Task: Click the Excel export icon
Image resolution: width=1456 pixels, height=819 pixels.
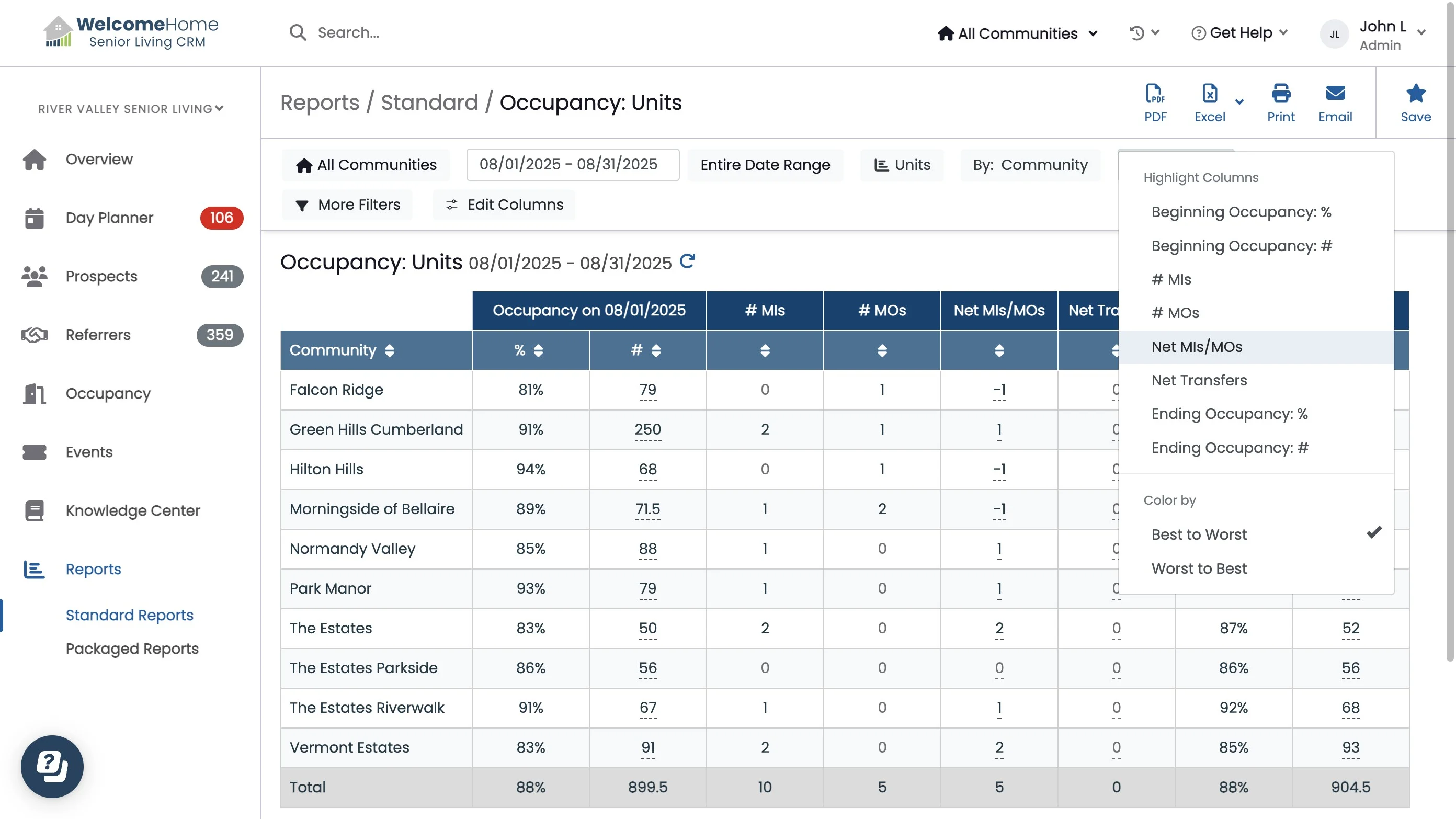Action: point(1209,94)
